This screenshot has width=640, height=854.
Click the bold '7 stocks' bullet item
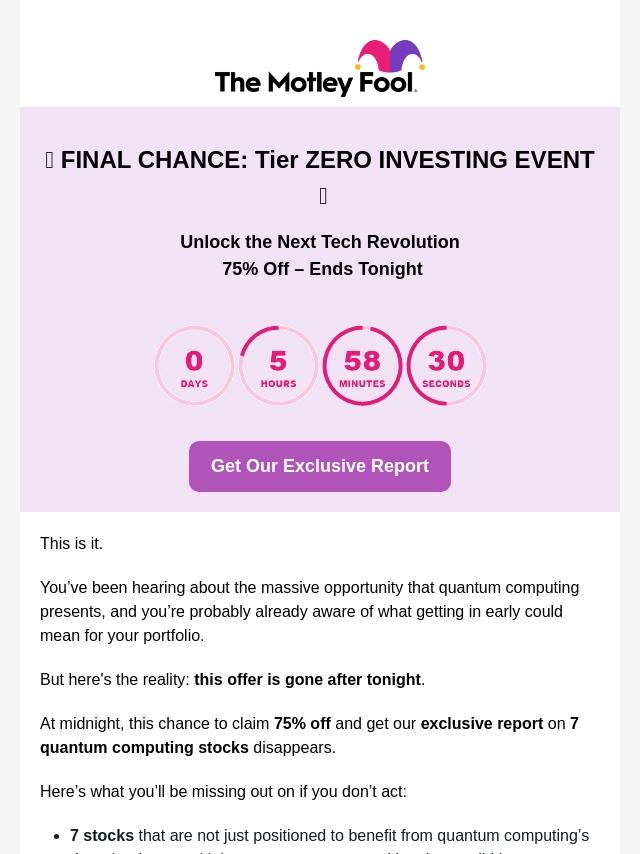[102, 835]
